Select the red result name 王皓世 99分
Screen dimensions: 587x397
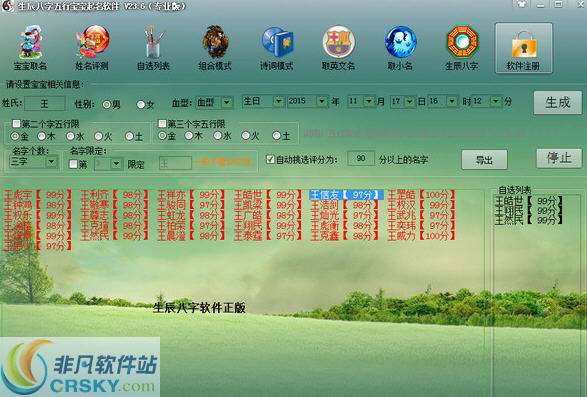(268, 195)
